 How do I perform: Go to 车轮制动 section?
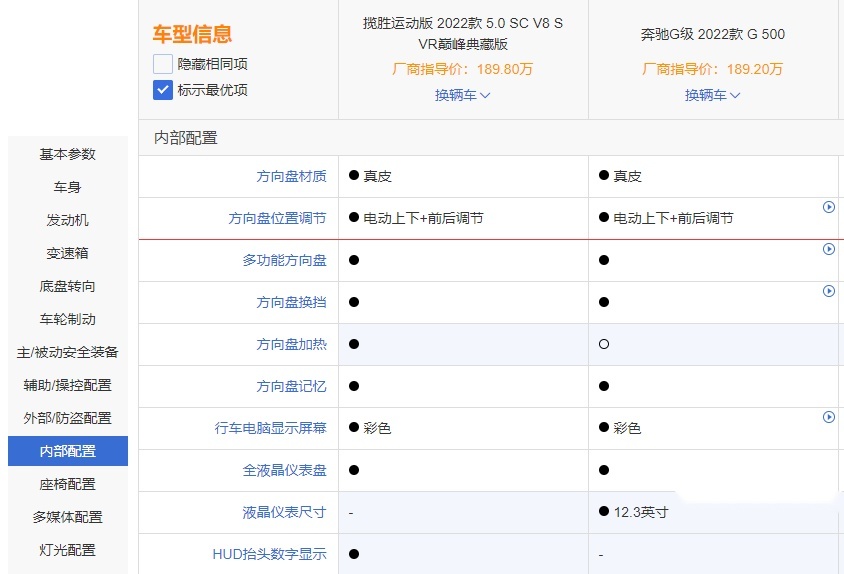(68, 319)
